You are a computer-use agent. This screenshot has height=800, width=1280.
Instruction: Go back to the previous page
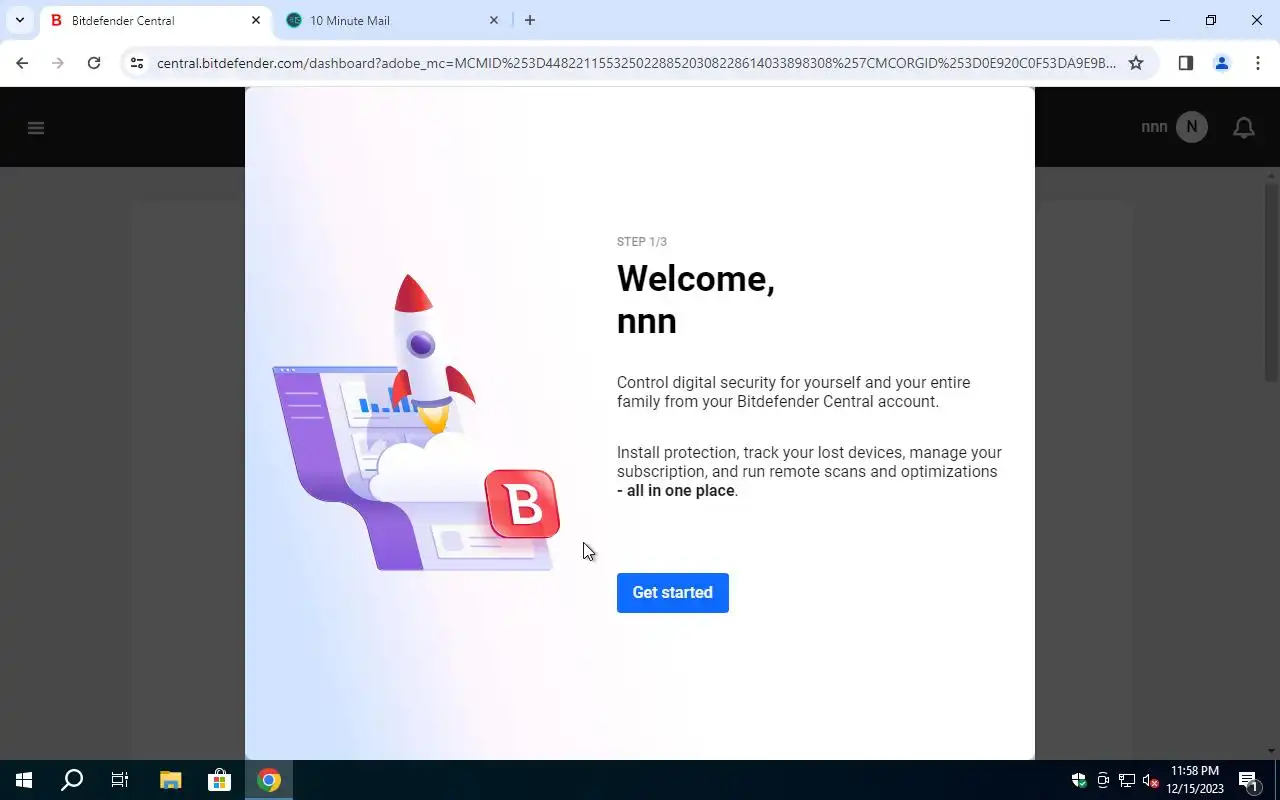click(x=22, y=63)
